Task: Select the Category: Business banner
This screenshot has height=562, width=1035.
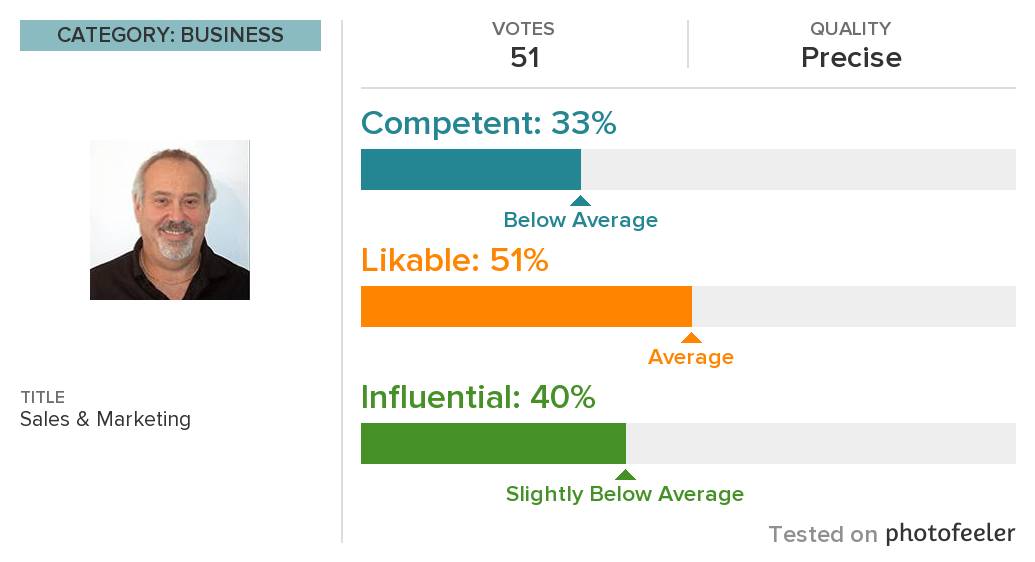Action: pyautogui.click(x=170, y=35)
